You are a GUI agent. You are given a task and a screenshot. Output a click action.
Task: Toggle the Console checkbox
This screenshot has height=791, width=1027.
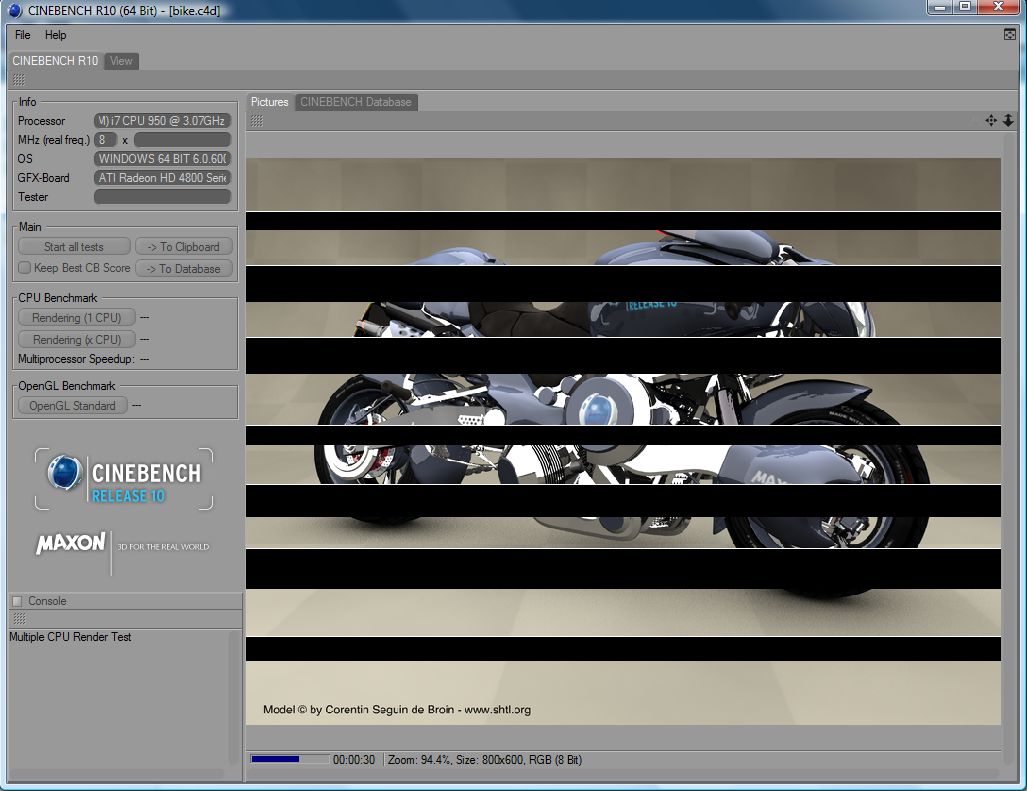tap(16, 601)
